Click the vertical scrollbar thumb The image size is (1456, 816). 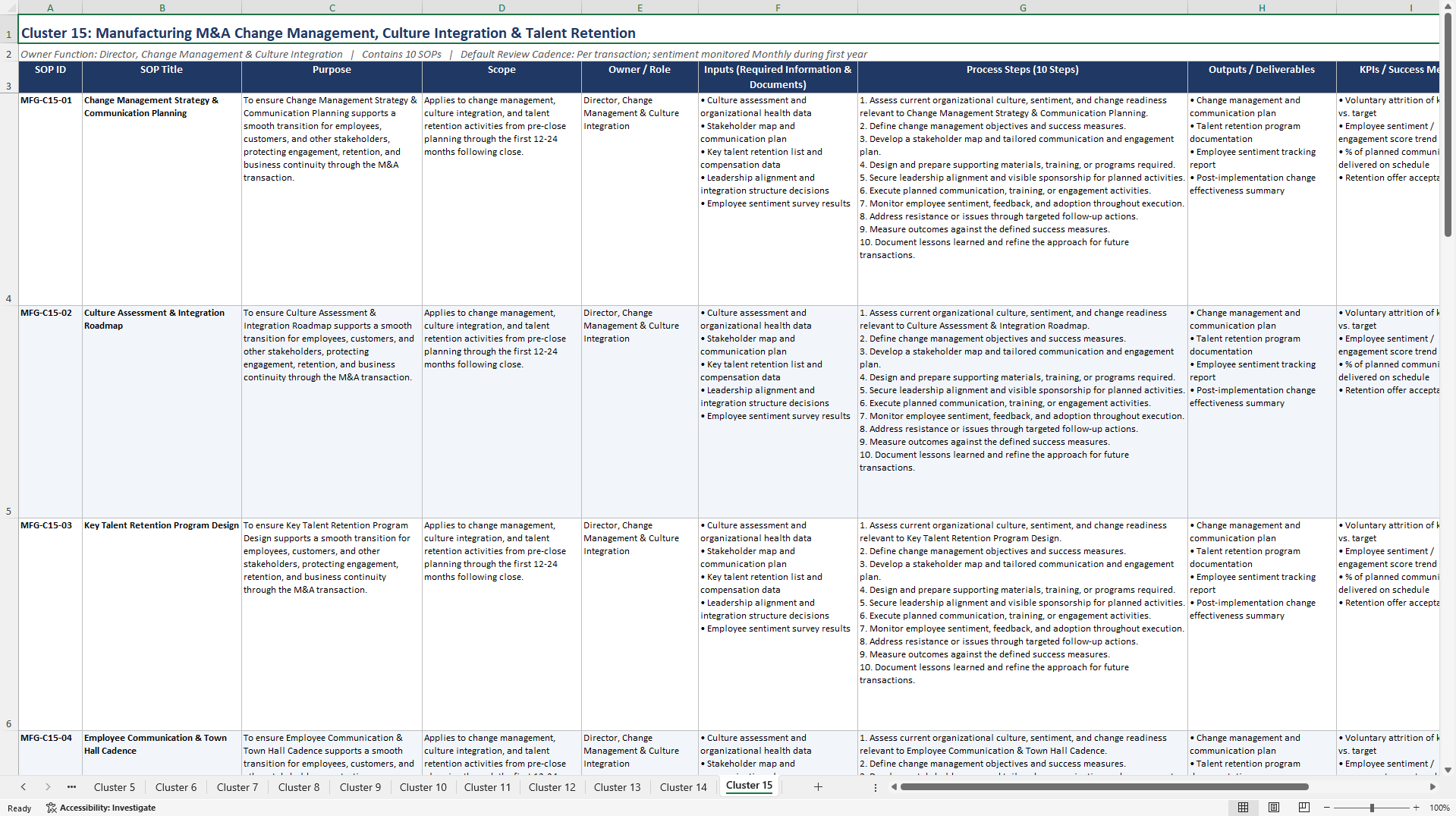(1448, 125)
